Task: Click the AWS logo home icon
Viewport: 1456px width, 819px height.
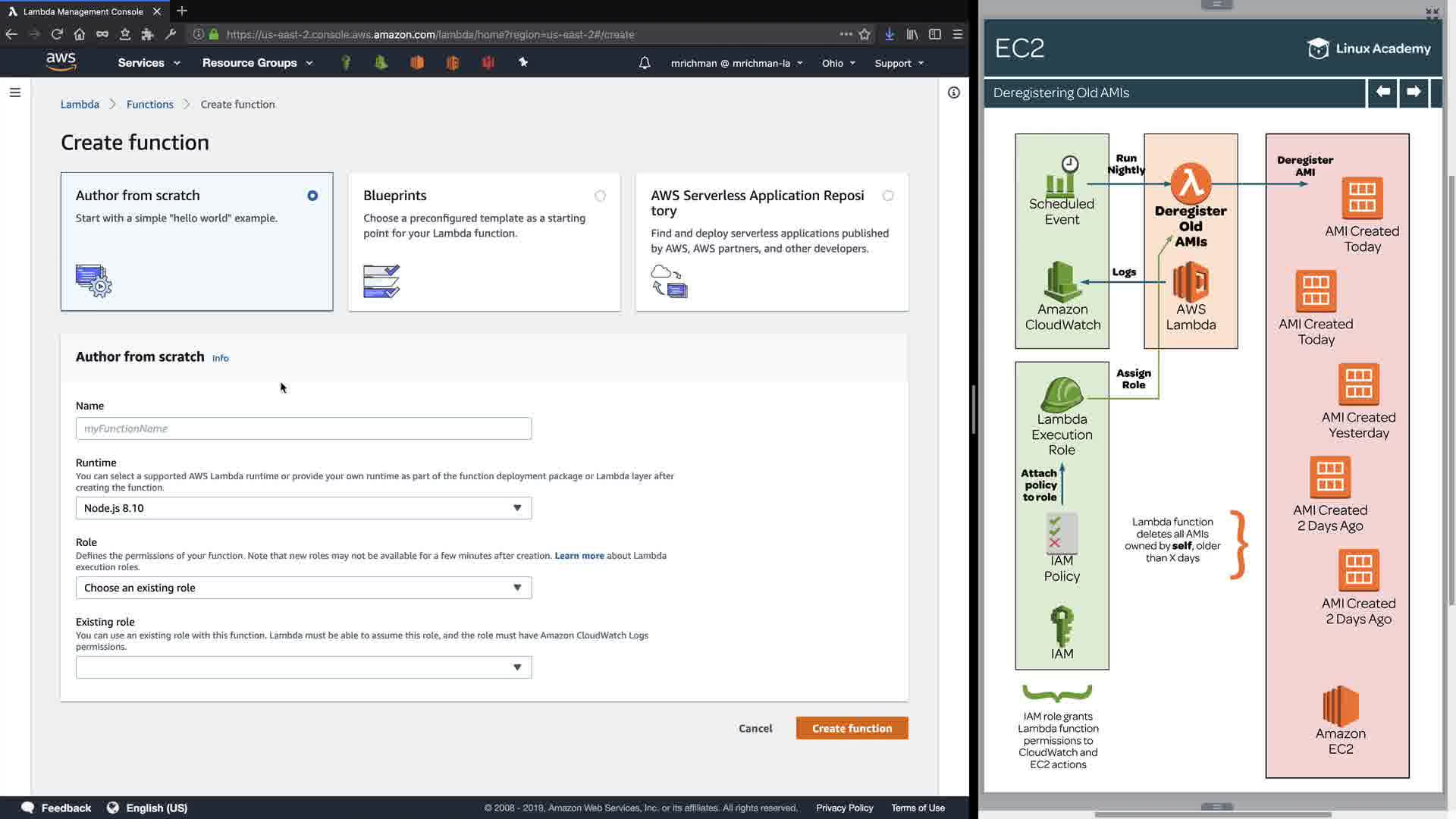Action: tap(61, 61)
